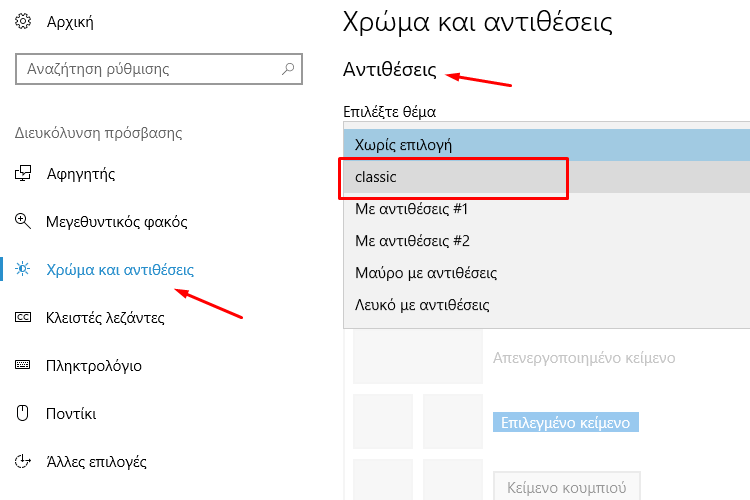Click the Αντιθέσεις section heading

click(x=390, y=70)
